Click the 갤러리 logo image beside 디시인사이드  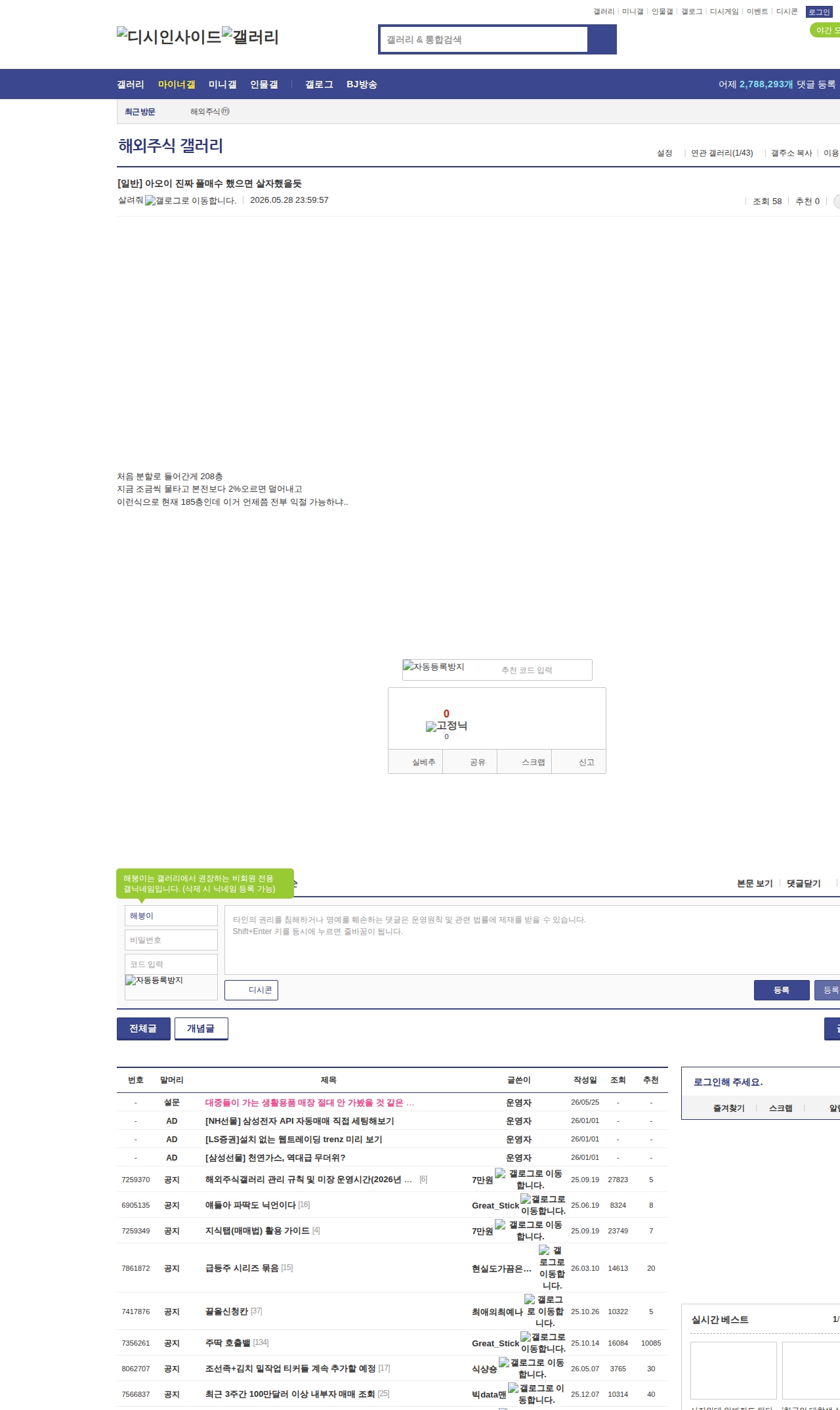[250, 36]
